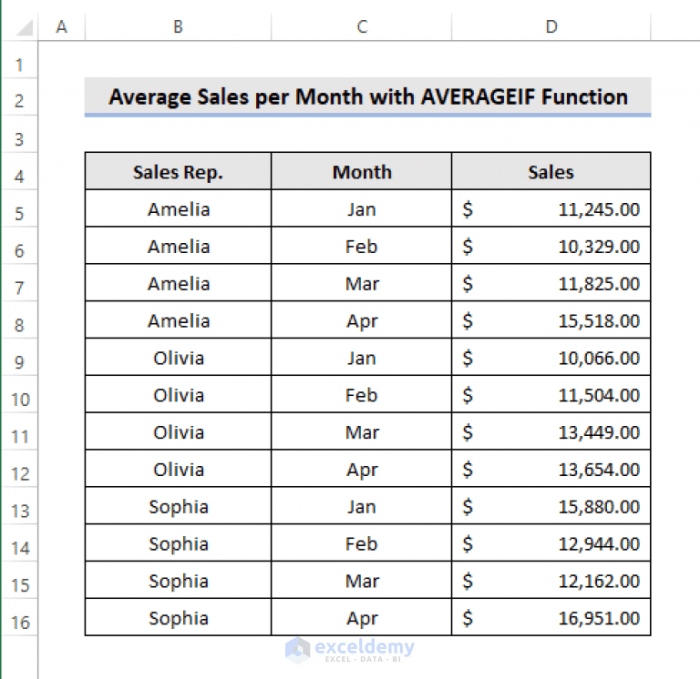Click Mar month cell in row 15
This screenshot has height=679, width=700.
[x=362, y=580]
